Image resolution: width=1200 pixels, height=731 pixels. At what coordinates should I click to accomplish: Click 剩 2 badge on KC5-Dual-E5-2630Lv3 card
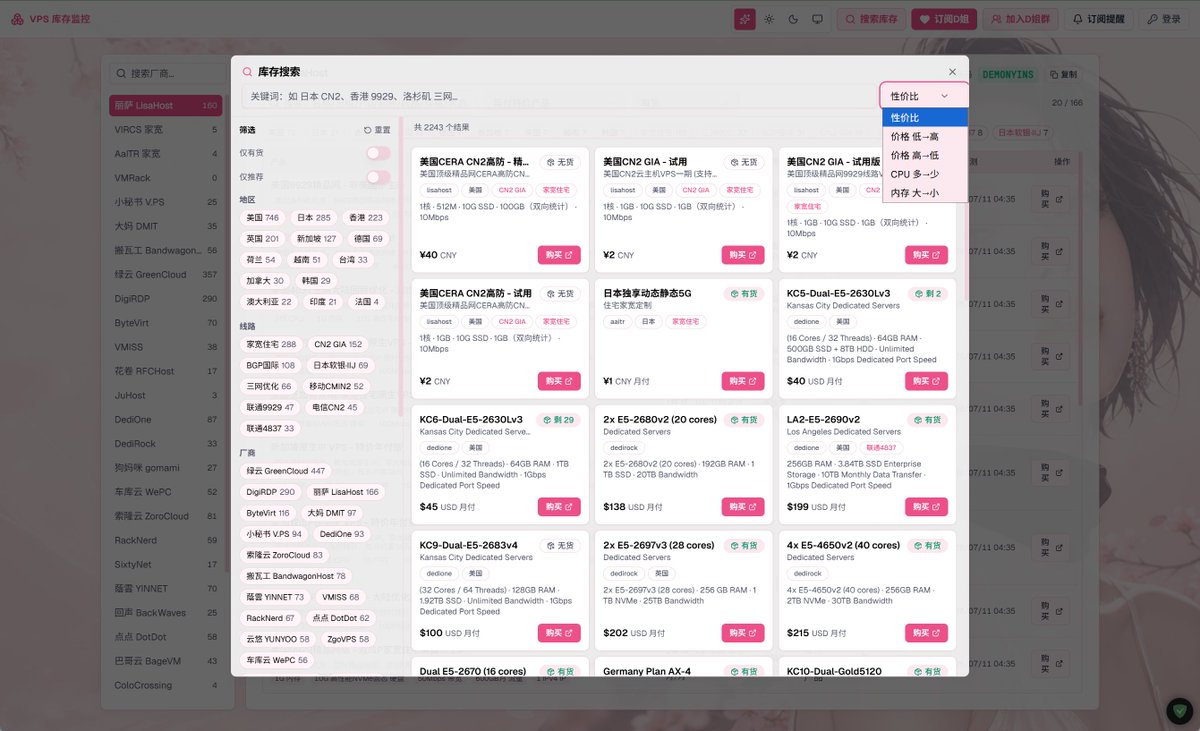pos(928,294)
